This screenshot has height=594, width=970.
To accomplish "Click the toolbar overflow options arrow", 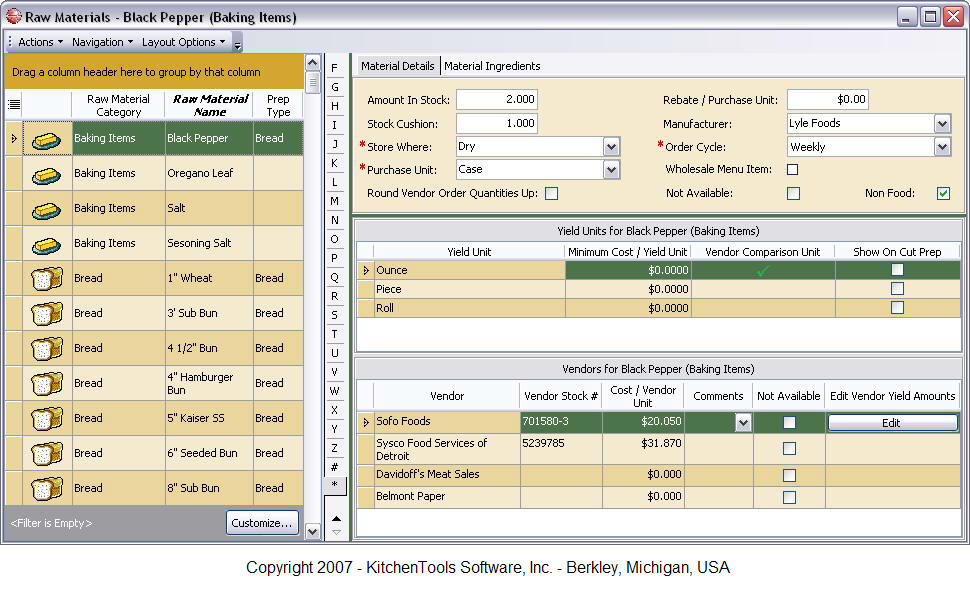I will pos(238,43).
